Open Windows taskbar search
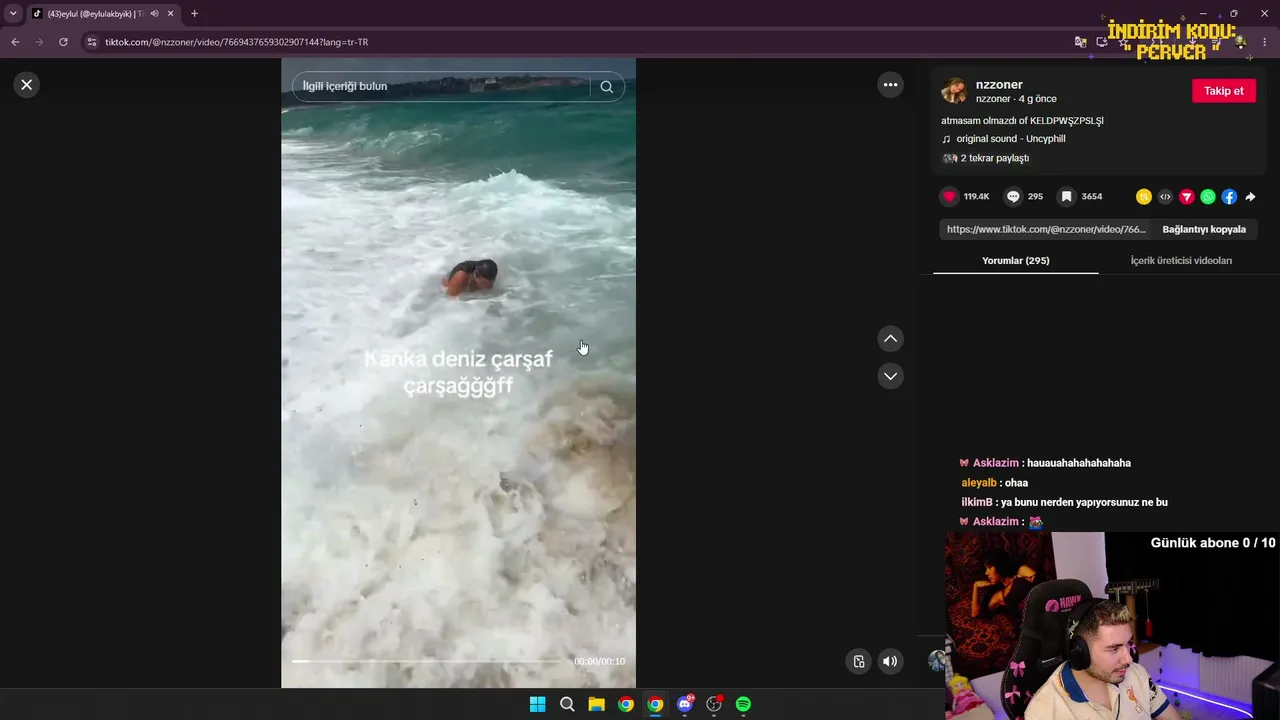The width and height of the screenshot is (1280, 720). [x=567, y=704]
